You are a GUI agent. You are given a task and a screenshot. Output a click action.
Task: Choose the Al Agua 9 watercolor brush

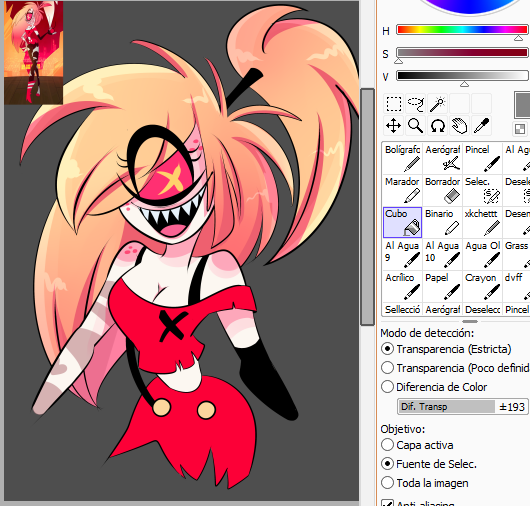[x=403, y=255]
